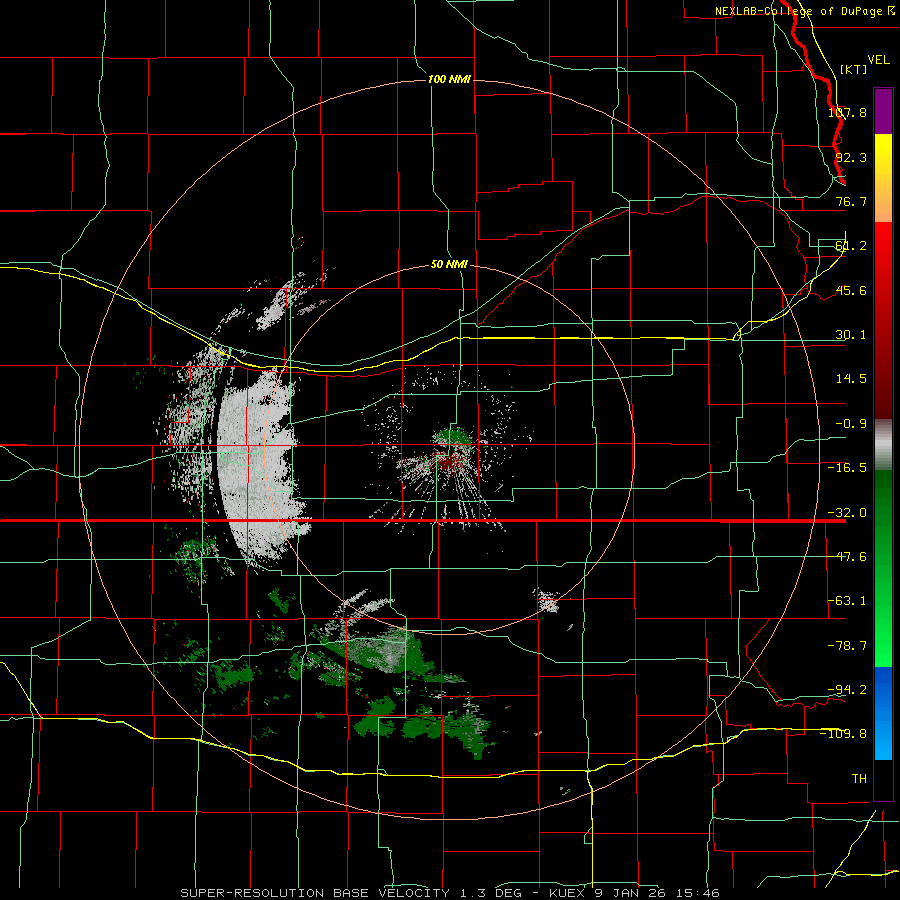The height and width of the screenshot is (900, 900).
Task: Select the -0.9 velocity scale value
Action: pos(851,424)
